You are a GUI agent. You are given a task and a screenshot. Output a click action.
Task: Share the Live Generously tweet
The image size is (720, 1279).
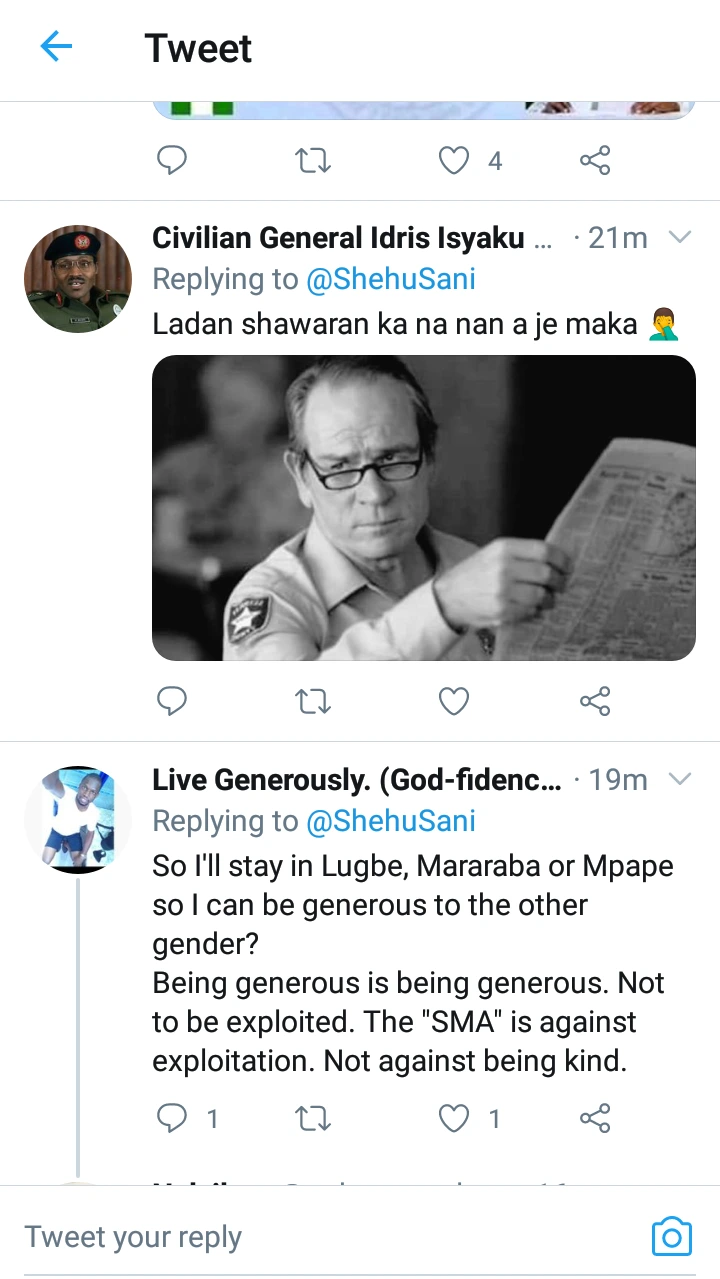tap(595, 1118)
